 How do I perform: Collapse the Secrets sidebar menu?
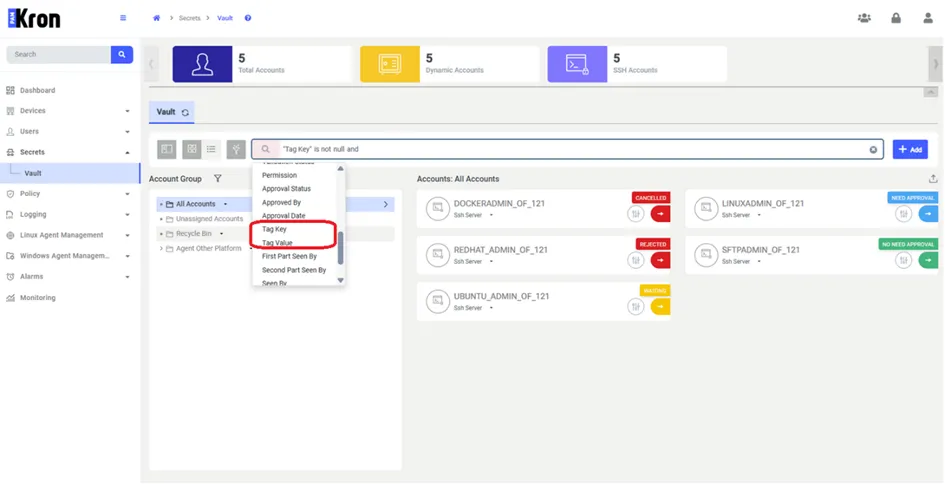click(x=127, y=152)
